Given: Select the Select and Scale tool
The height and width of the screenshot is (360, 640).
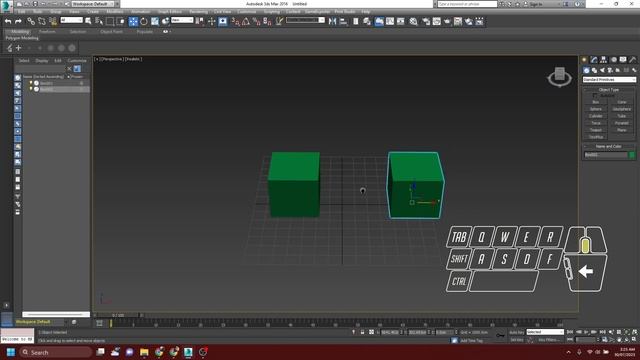Looking at the screenshot, I should point(155,21).
